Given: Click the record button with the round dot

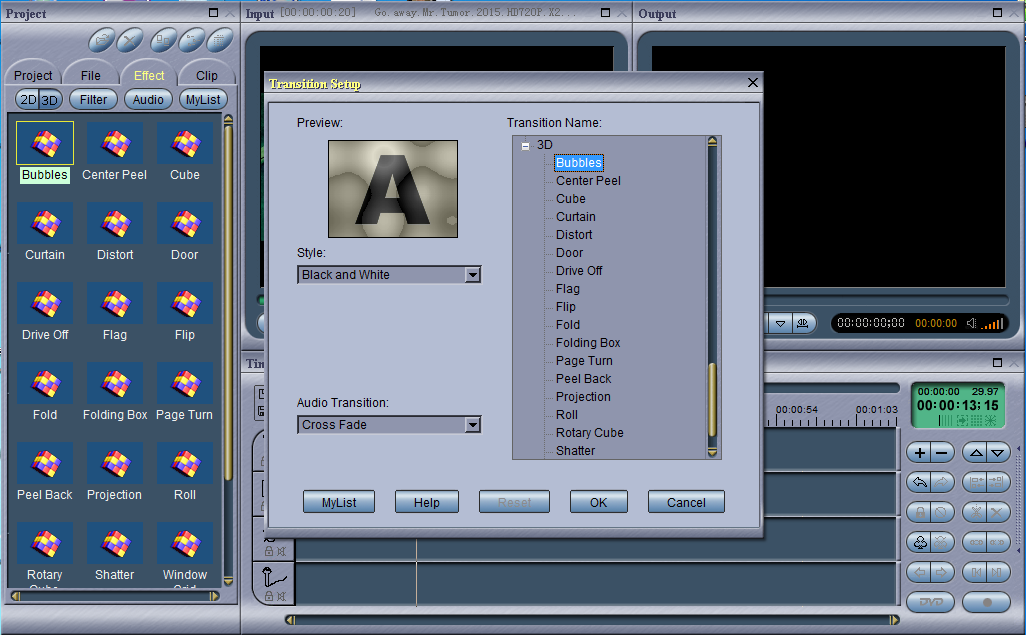Looking at the screenshot, I should click(x=986, y=602).
